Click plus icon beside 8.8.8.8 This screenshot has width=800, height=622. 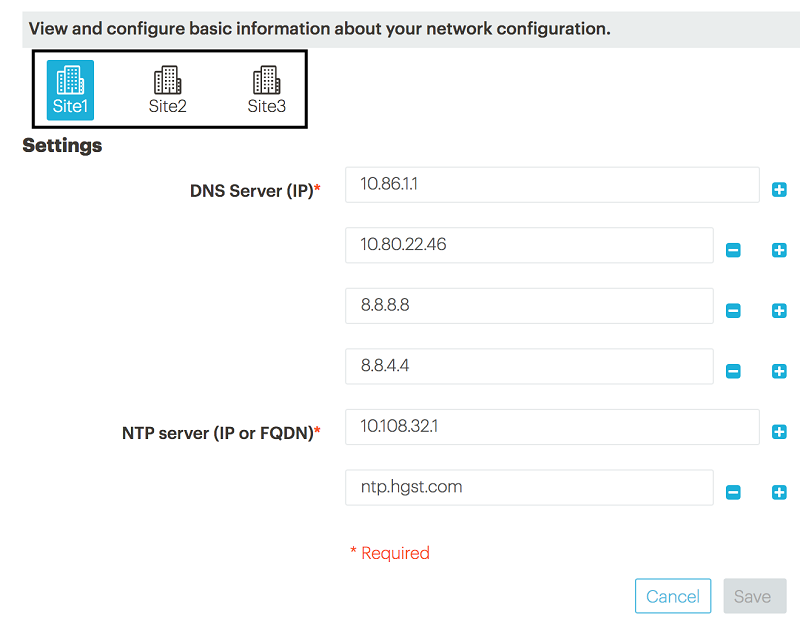779,311
